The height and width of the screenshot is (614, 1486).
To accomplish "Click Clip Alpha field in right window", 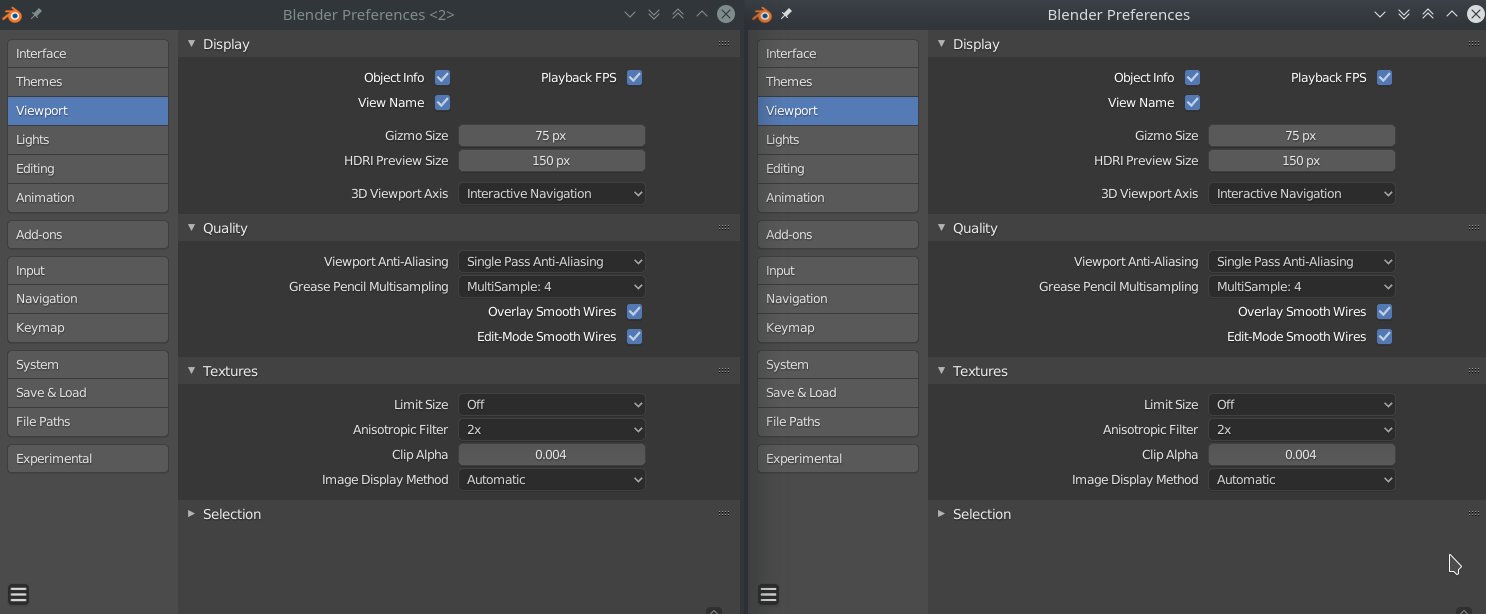I will pyautogui.click(x=1302, y=454).
